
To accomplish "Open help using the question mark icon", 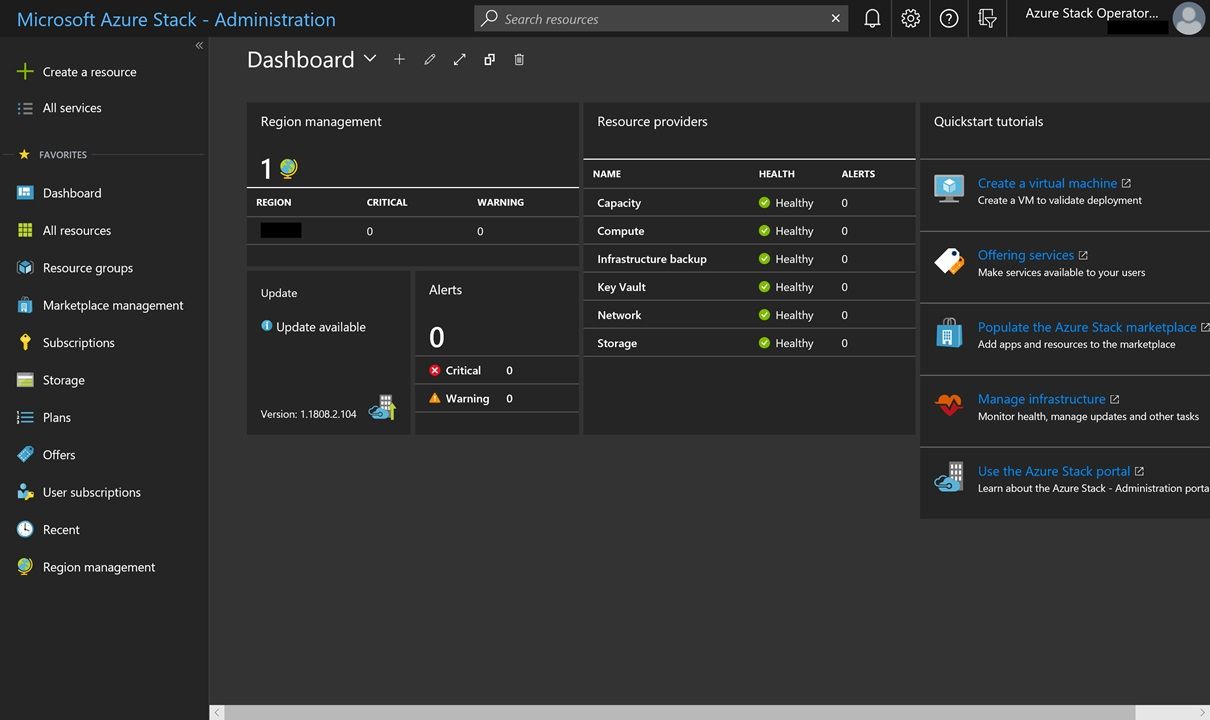I will click(x=948, y=18).
